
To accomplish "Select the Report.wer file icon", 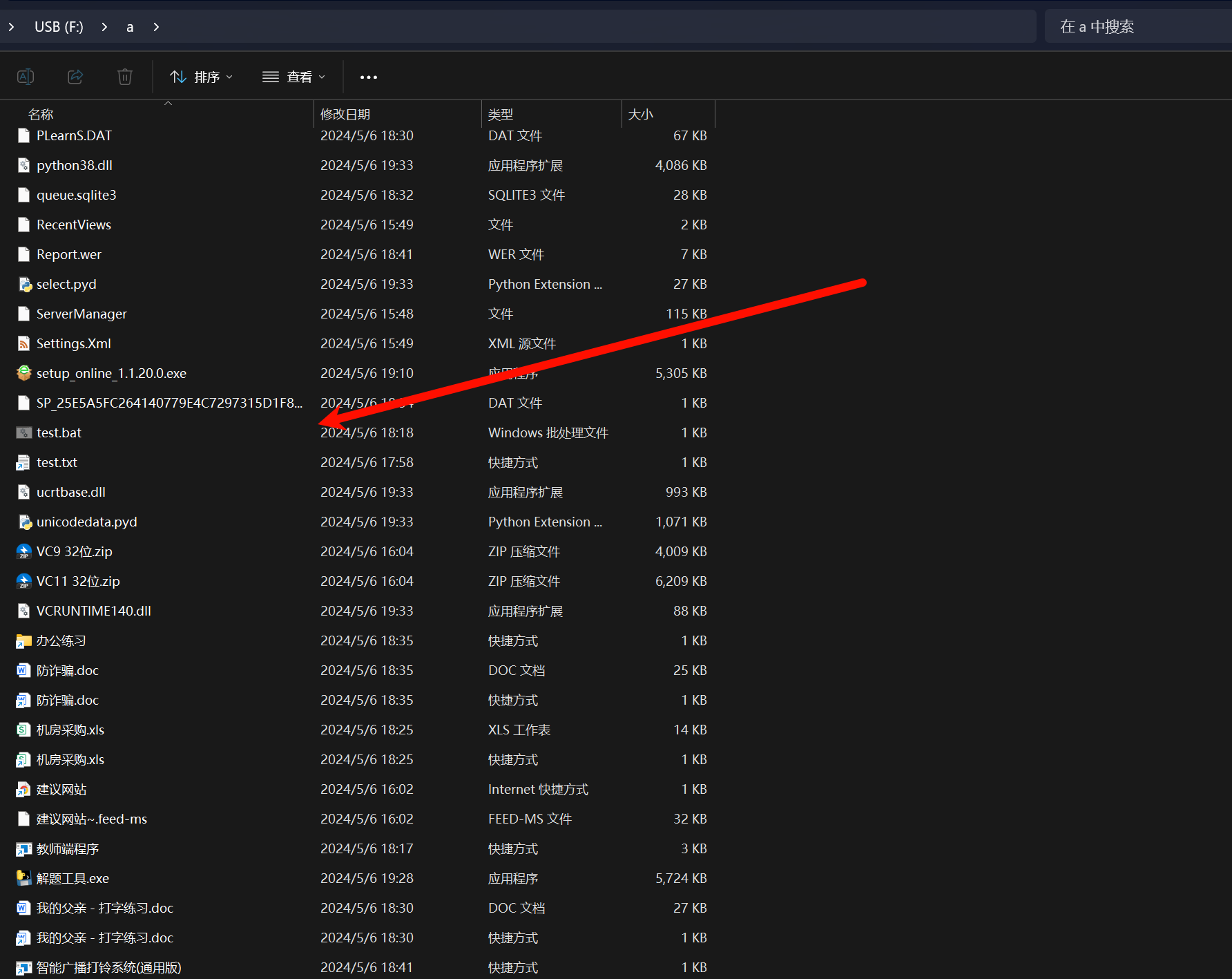I will click(24, 254).
